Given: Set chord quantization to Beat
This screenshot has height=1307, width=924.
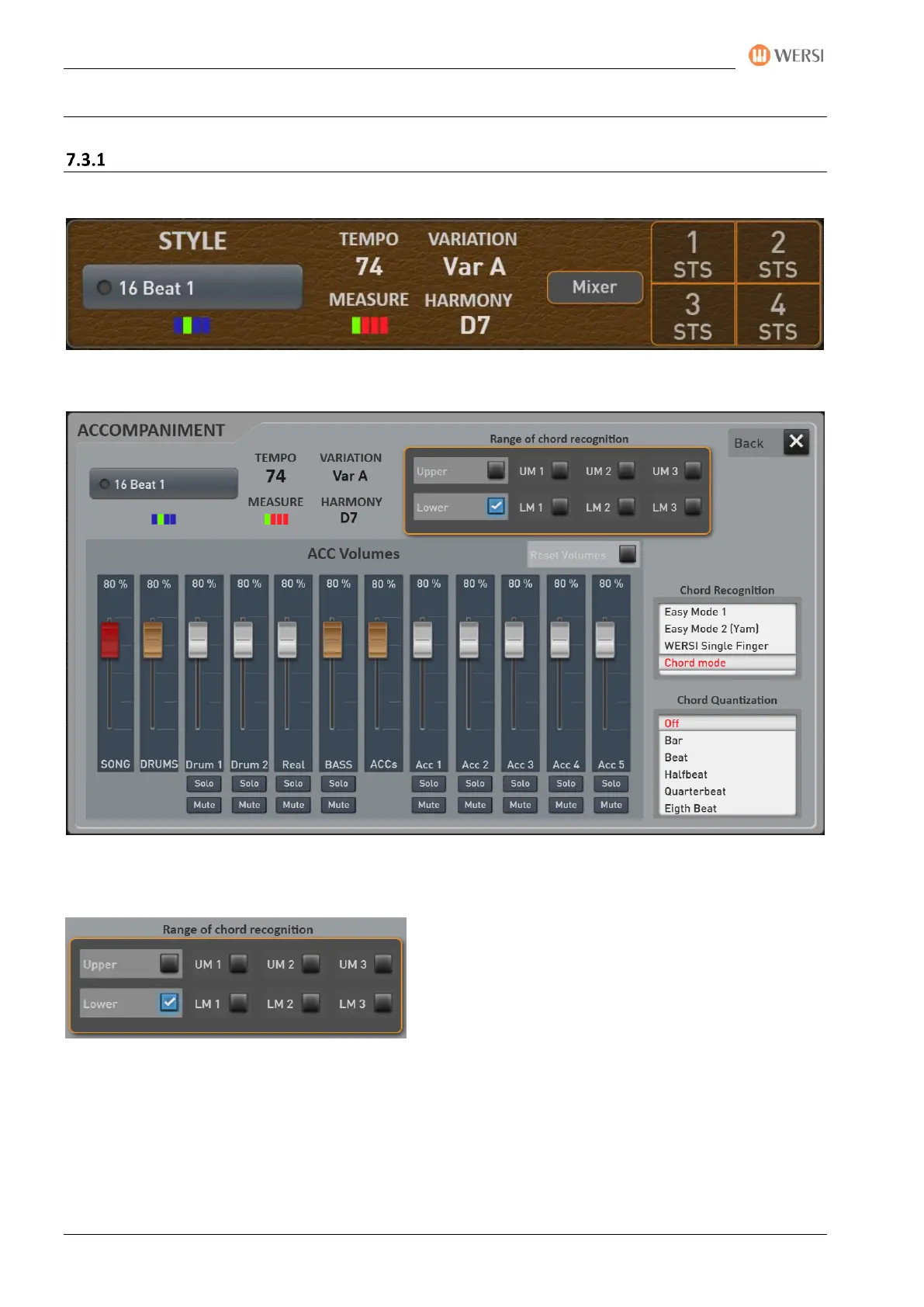Looking at the screenshot, I should 728,758.
